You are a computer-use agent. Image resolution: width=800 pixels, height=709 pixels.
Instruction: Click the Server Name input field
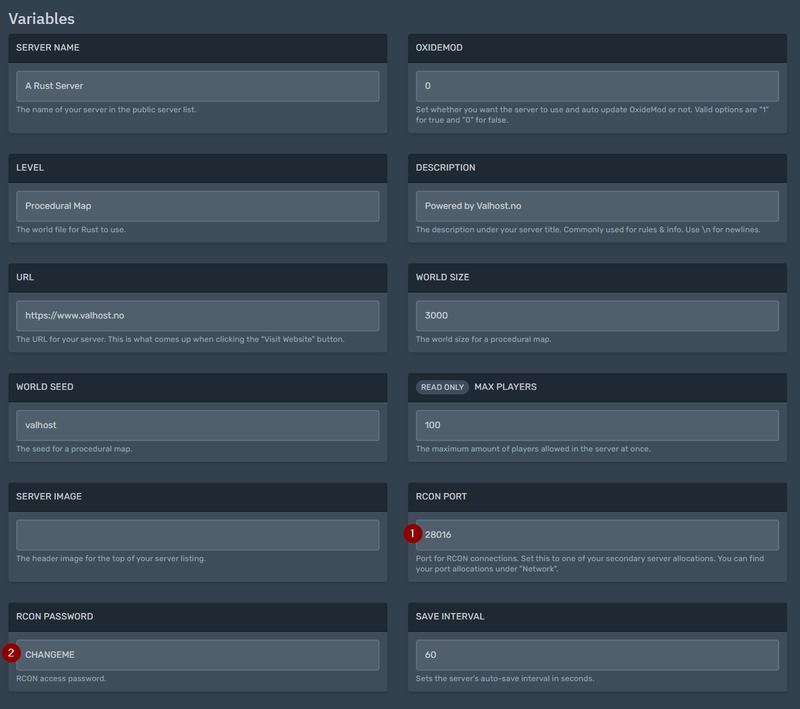point(197,86)
